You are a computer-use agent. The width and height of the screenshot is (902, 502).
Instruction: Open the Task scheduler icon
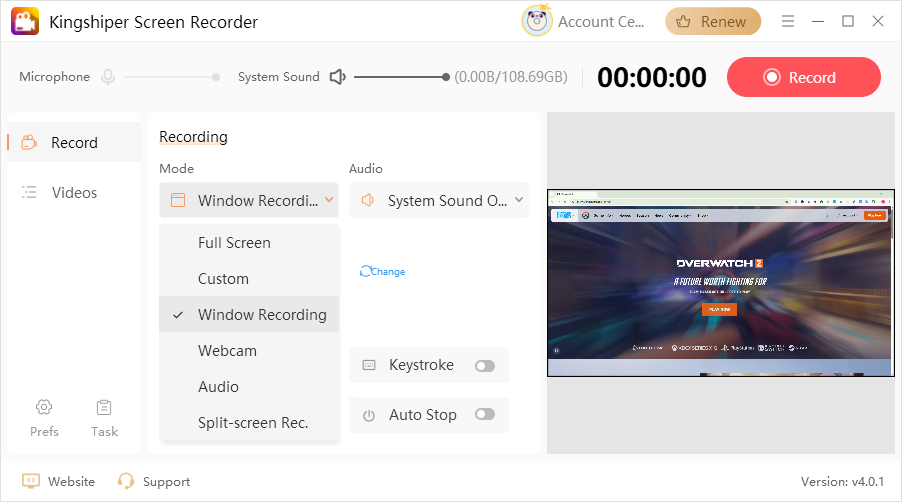point(104,407)
